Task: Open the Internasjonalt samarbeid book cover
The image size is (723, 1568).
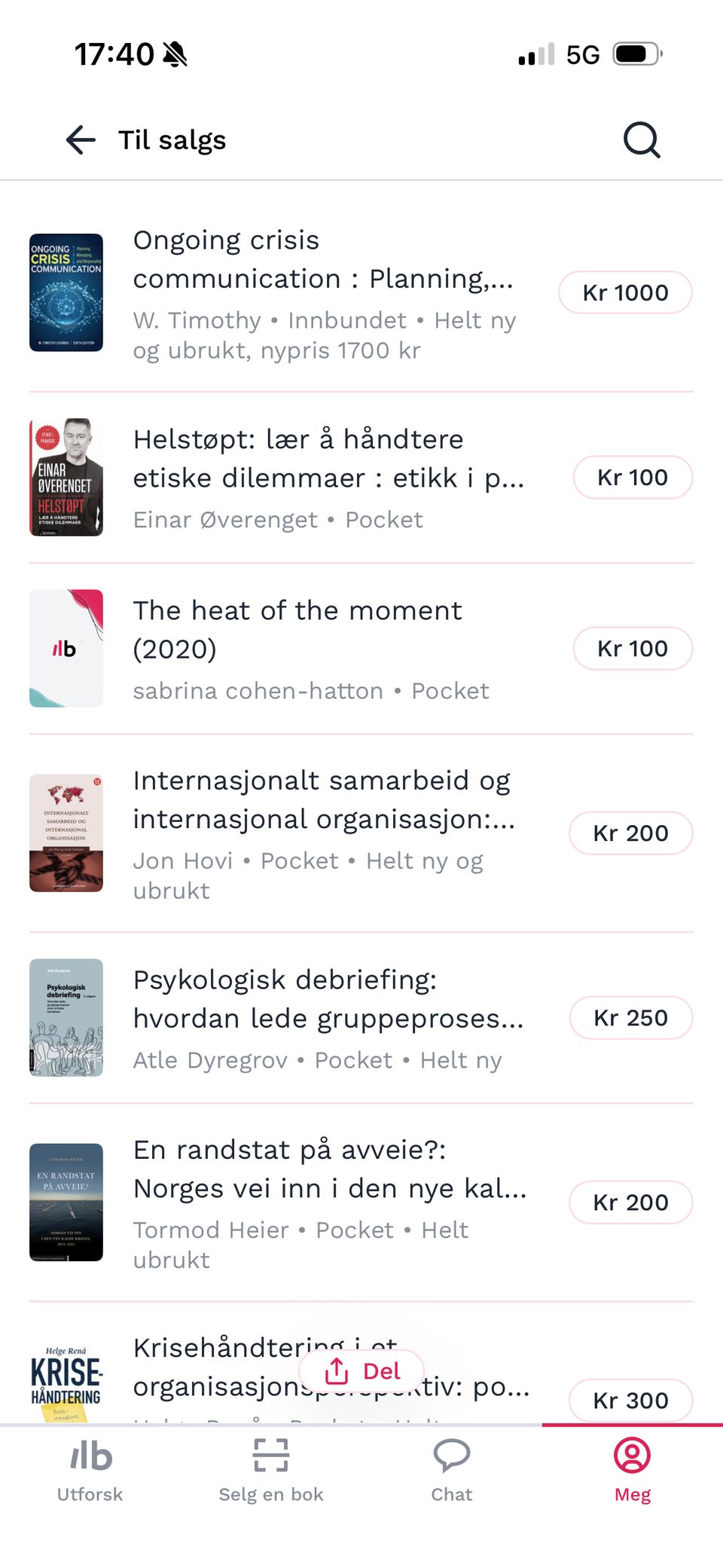Action: click(66, 833)
